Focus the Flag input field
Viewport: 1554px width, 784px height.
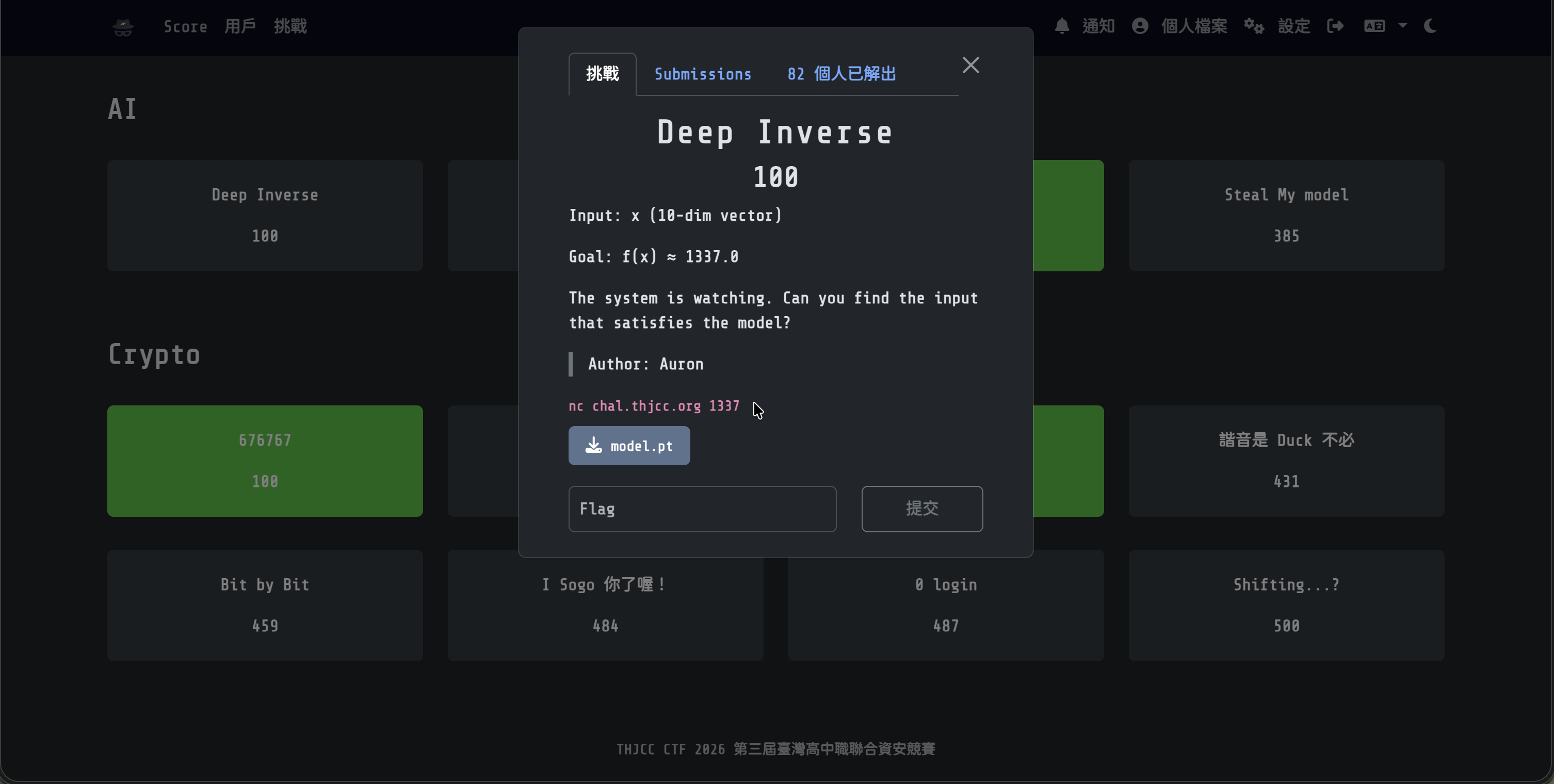tap(702, 509)
